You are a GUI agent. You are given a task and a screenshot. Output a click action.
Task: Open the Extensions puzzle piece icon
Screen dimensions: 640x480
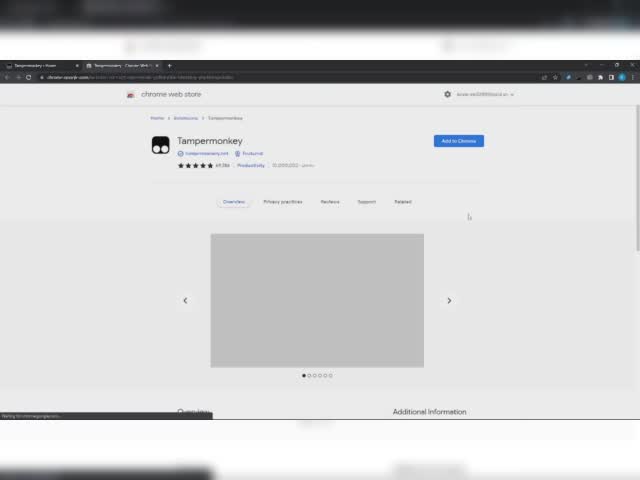tap(600, 77)
